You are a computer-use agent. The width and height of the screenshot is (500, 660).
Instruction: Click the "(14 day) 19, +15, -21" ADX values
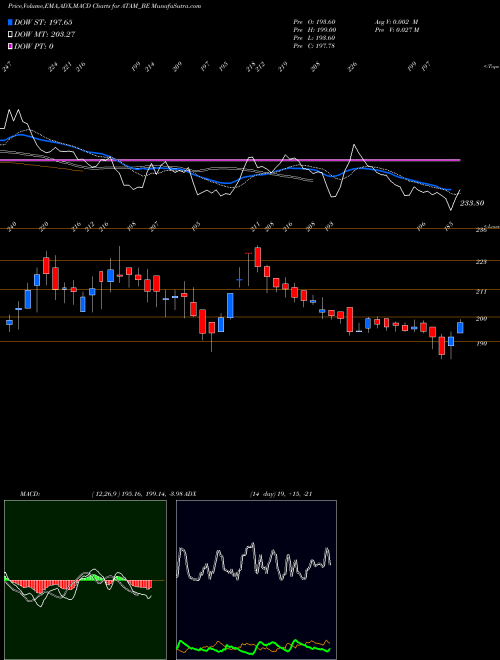click(x=281, y=494)
